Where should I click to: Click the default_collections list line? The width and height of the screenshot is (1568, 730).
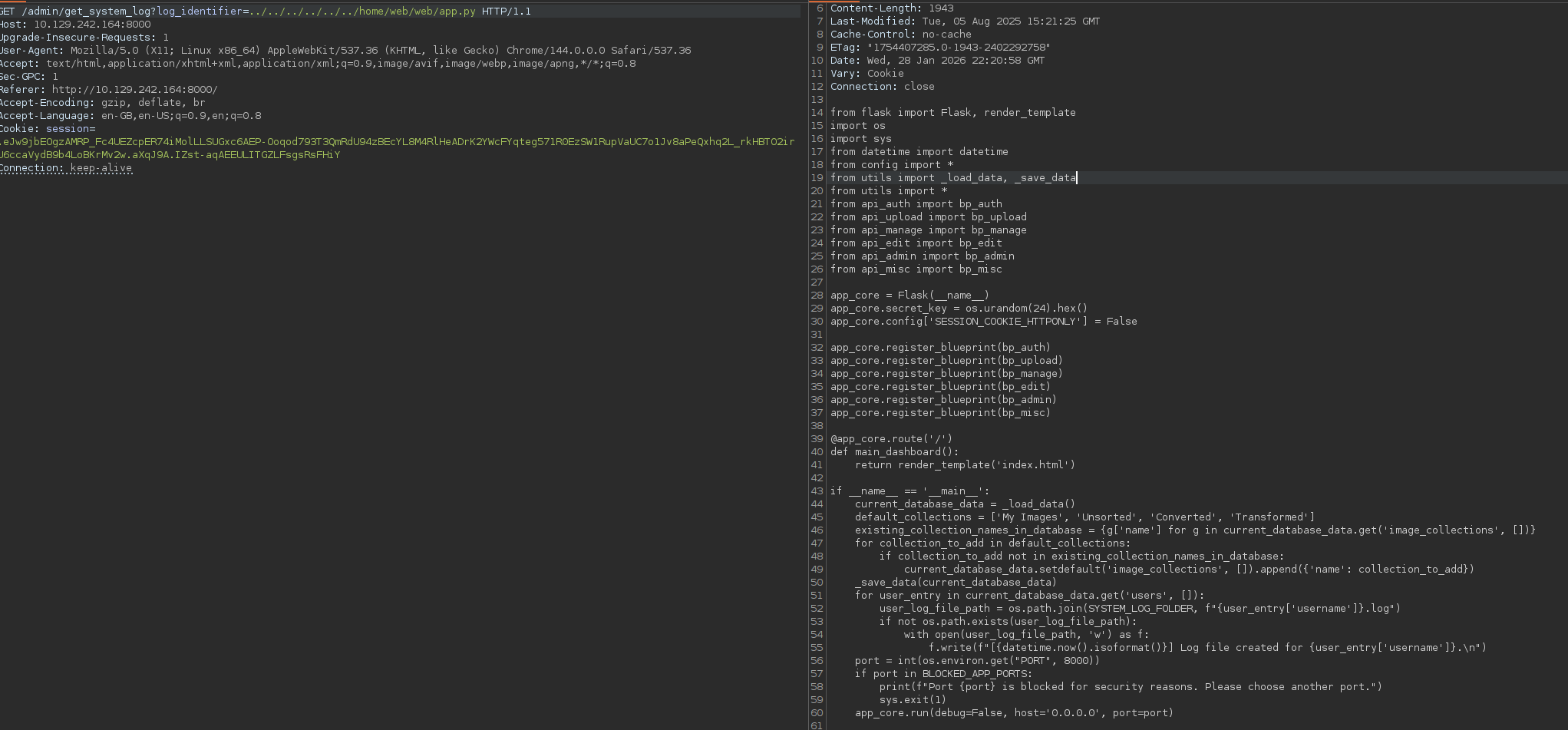click(x=1085, y=517)
